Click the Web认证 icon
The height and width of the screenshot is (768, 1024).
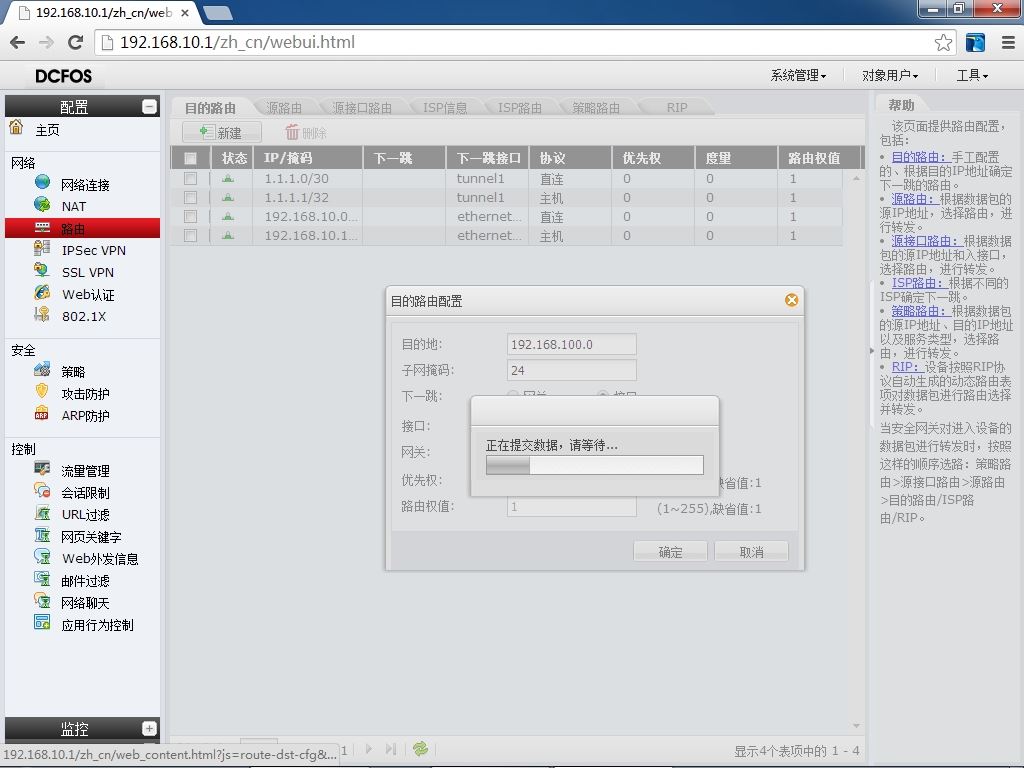coord(42,292)
